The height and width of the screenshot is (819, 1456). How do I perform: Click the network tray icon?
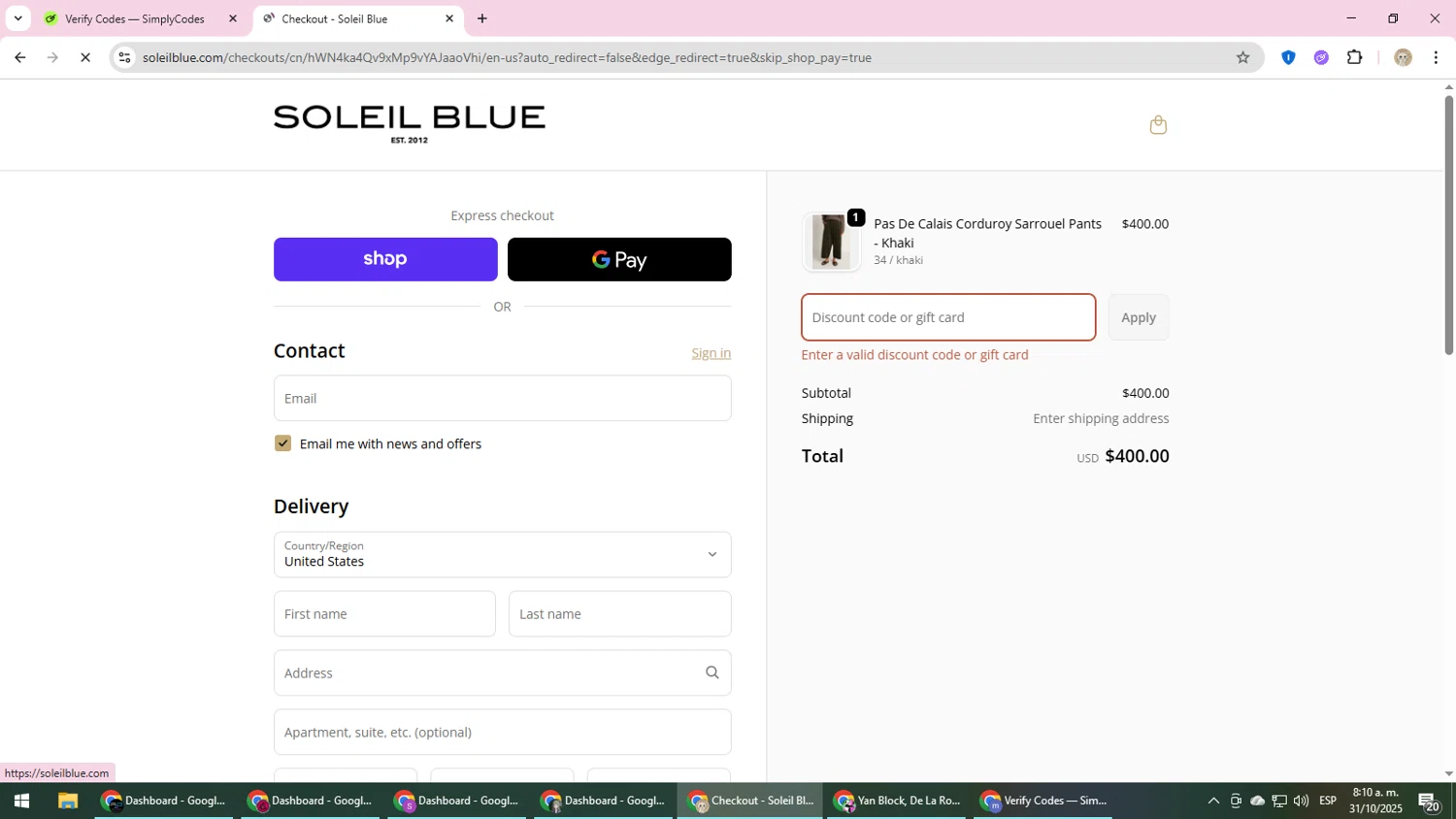point(1279,801)
